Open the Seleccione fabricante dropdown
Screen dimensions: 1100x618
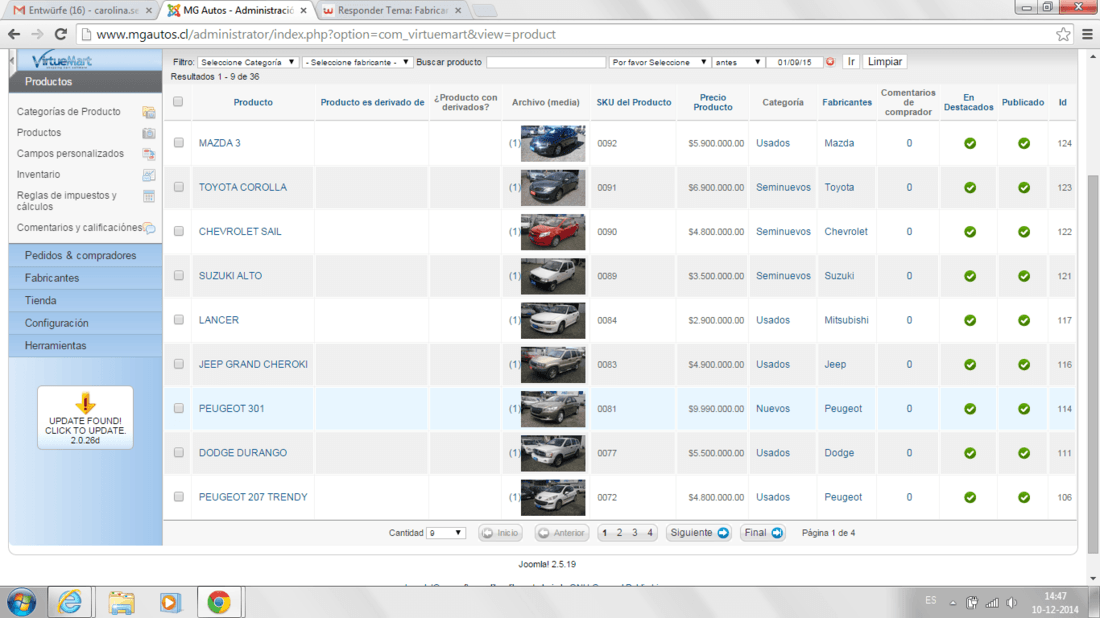click(x=358, y=62)
